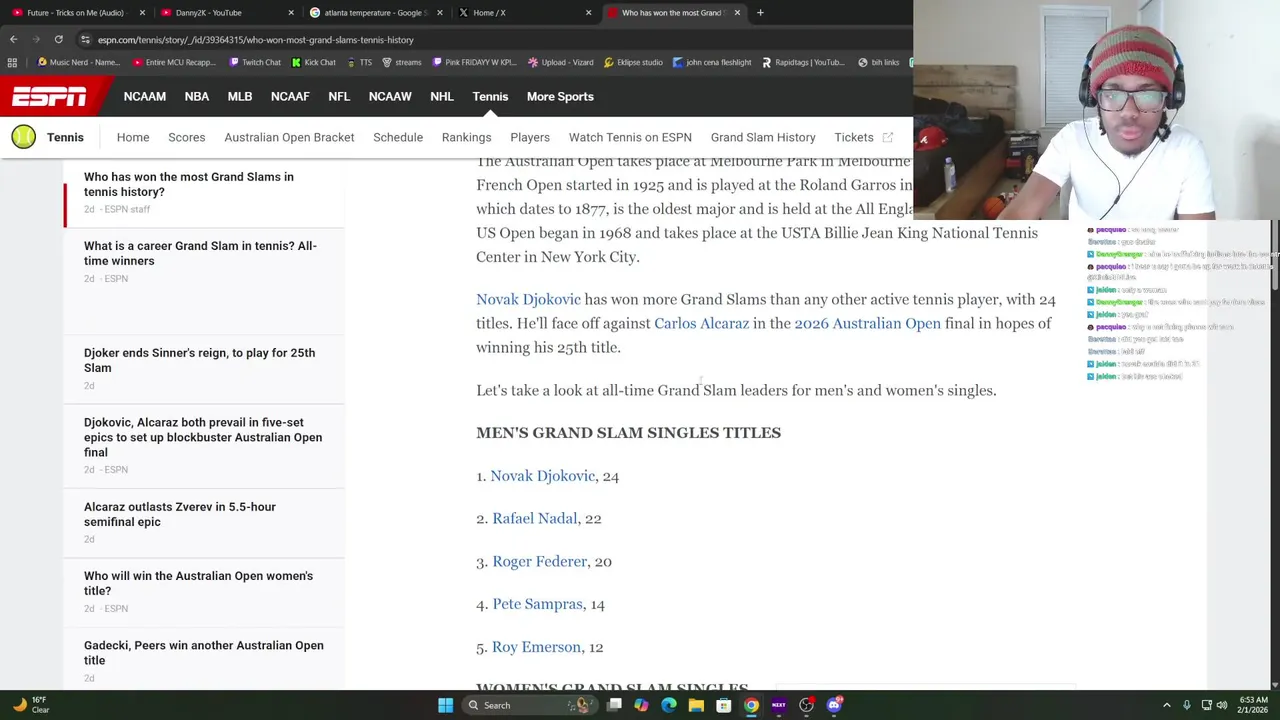The width and height of the screenshot is (1280, 720).
Task: Open the Upload - Vizard bookmark
Action: pyautogui.click(x=560, y=62)
